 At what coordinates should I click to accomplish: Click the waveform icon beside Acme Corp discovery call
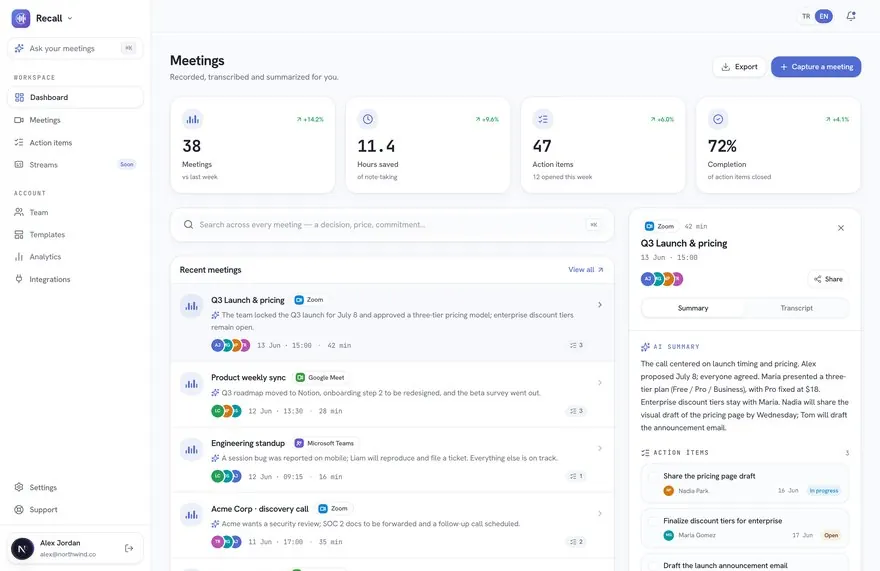coord(191,515)
